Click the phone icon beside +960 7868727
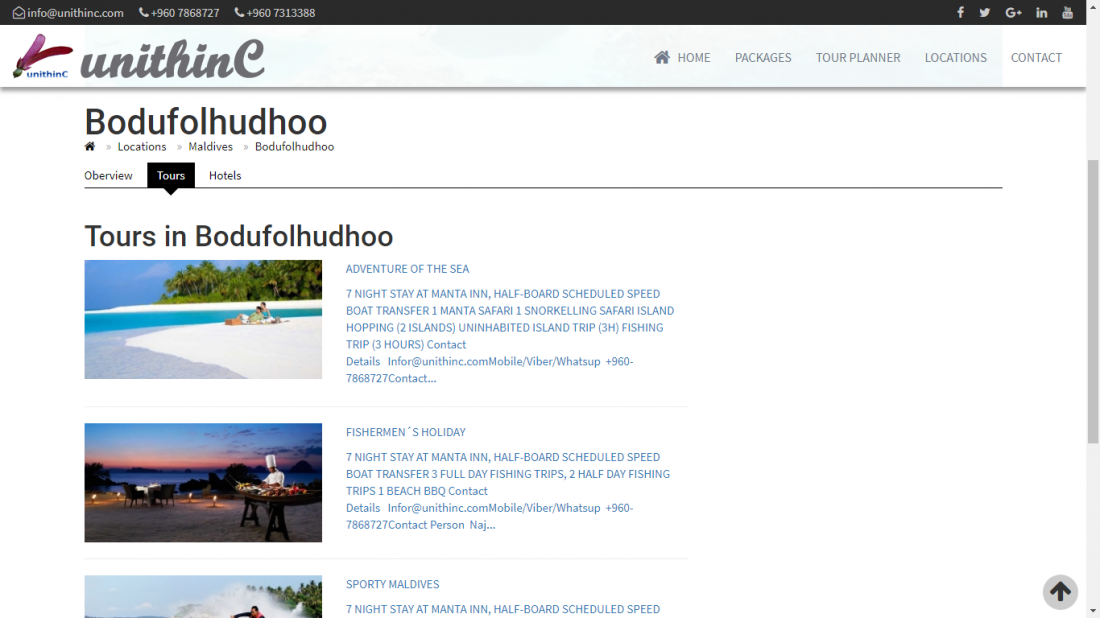Screen dimensions: 1100x618 pos(144,13)
